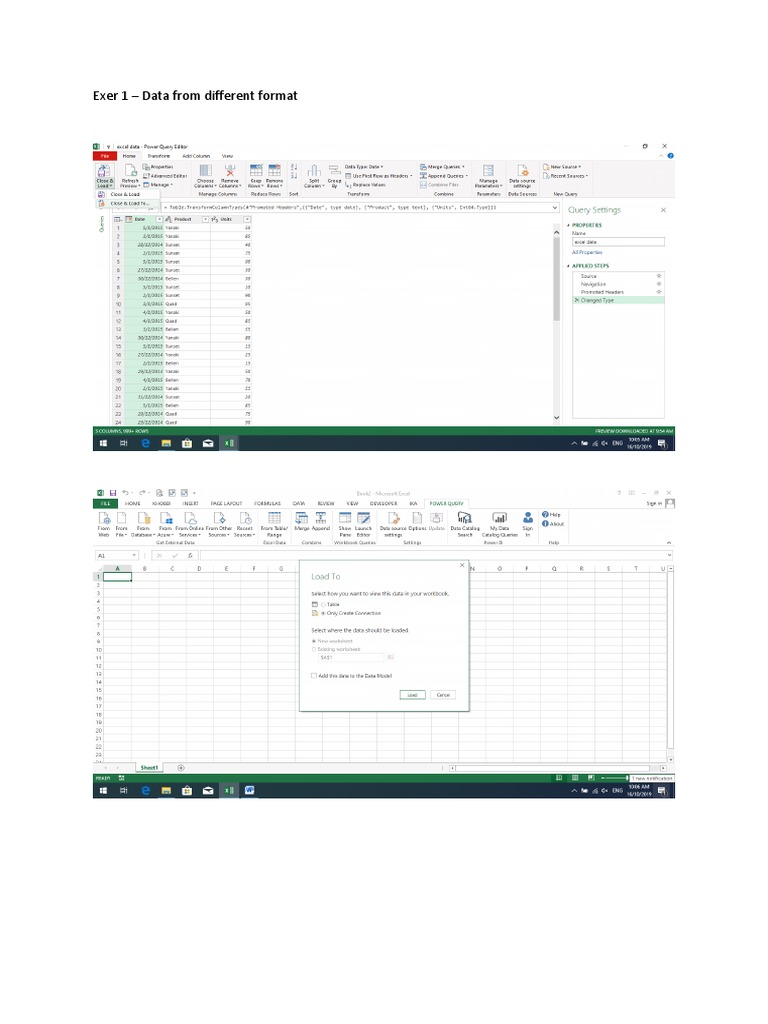Viewport: 768px width, 1024px height.
Task: Switch to Transform tab in Power Query Editor
Action: coord(159,156)
